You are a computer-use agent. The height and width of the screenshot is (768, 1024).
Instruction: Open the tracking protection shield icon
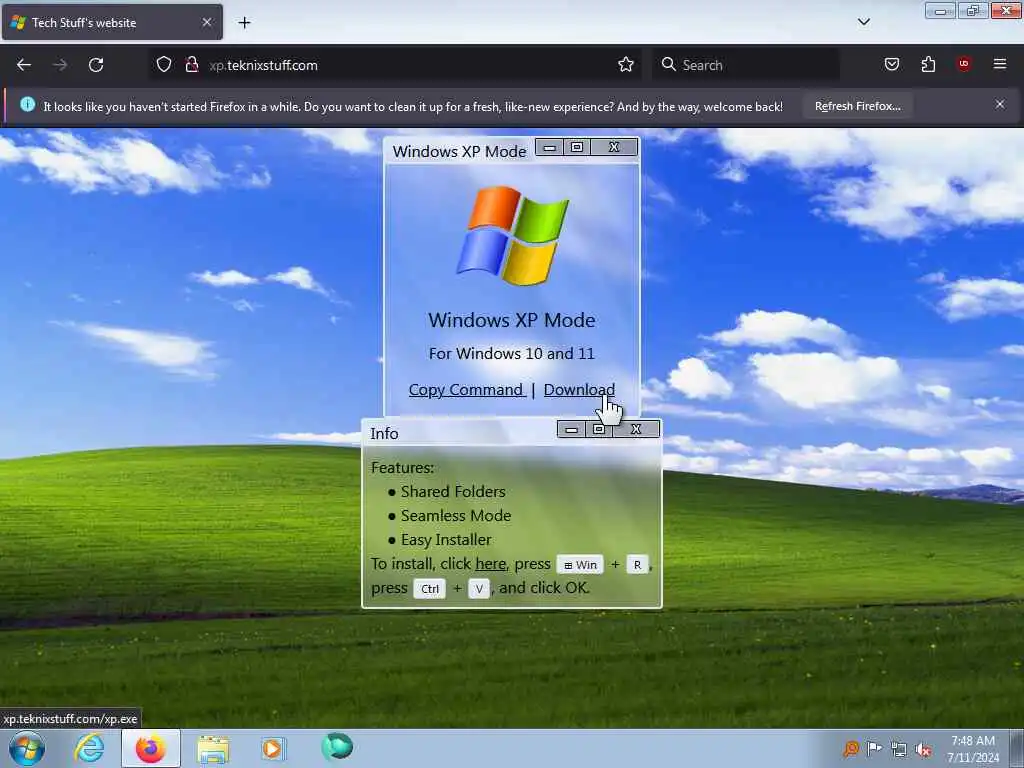(x=164, y=64)
